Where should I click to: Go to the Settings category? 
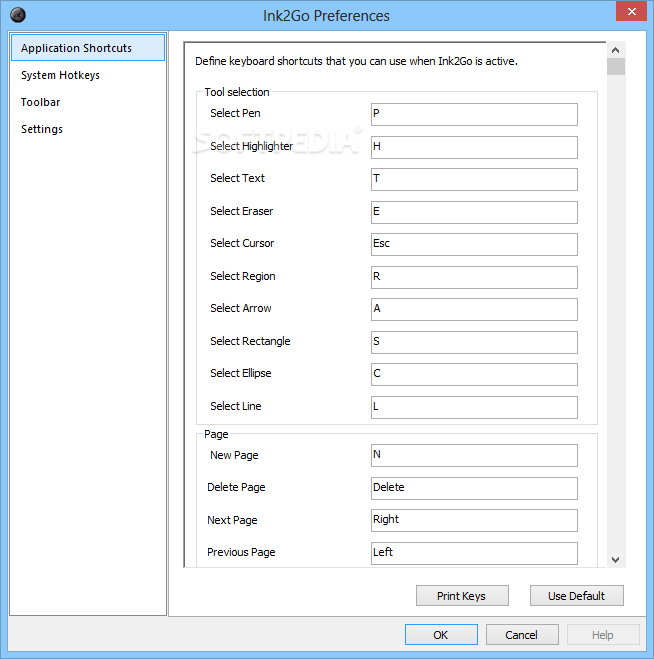(x=88, y=129)
